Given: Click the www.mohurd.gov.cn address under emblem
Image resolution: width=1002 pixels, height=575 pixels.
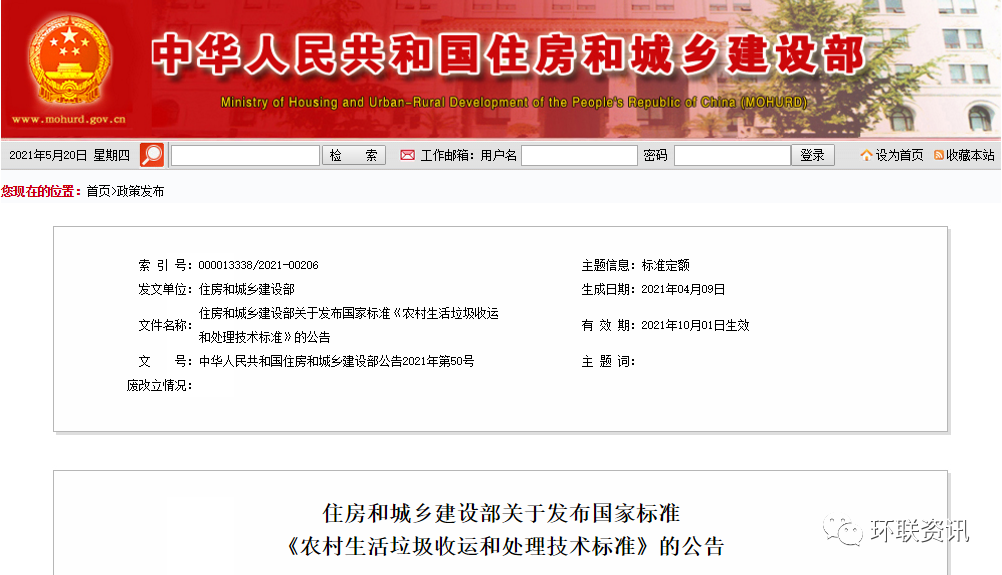Looking at the screenshot, I should [x=68, y=119].
